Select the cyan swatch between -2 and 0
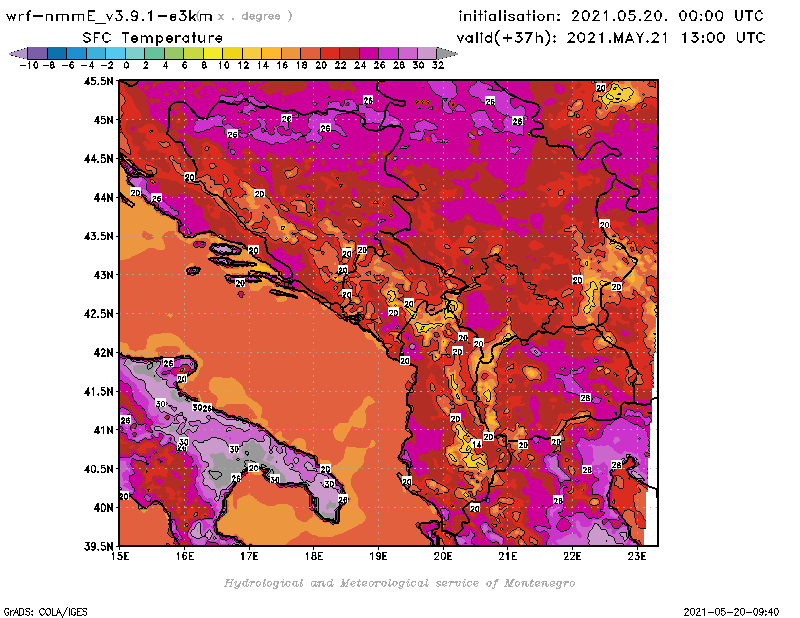This screenshot has width=800, height=618. click(x=115, y=53)
